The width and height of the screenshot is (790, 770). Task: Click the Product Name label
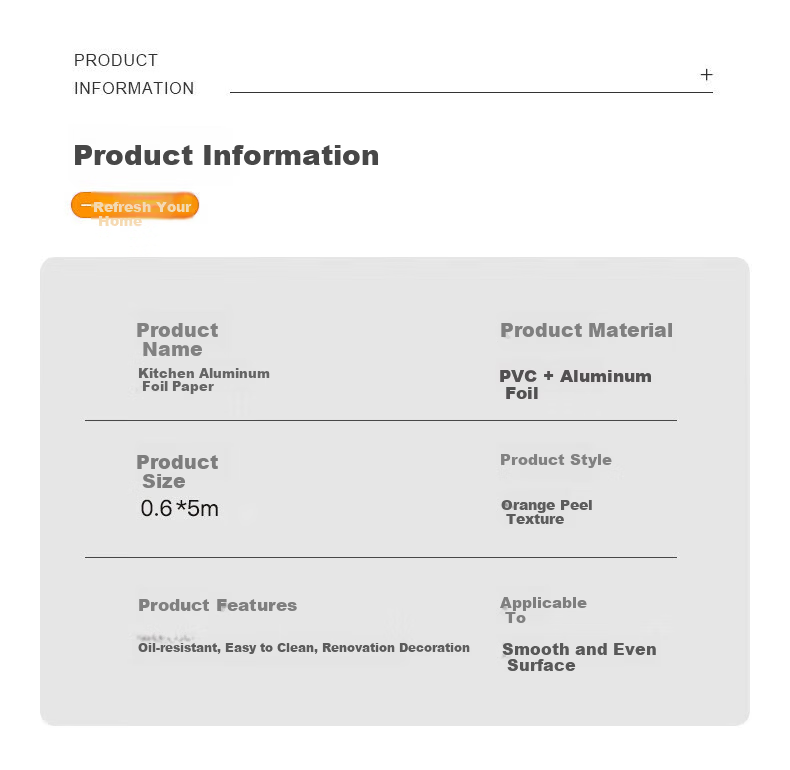pyautogui.click(x=177, y=339)
